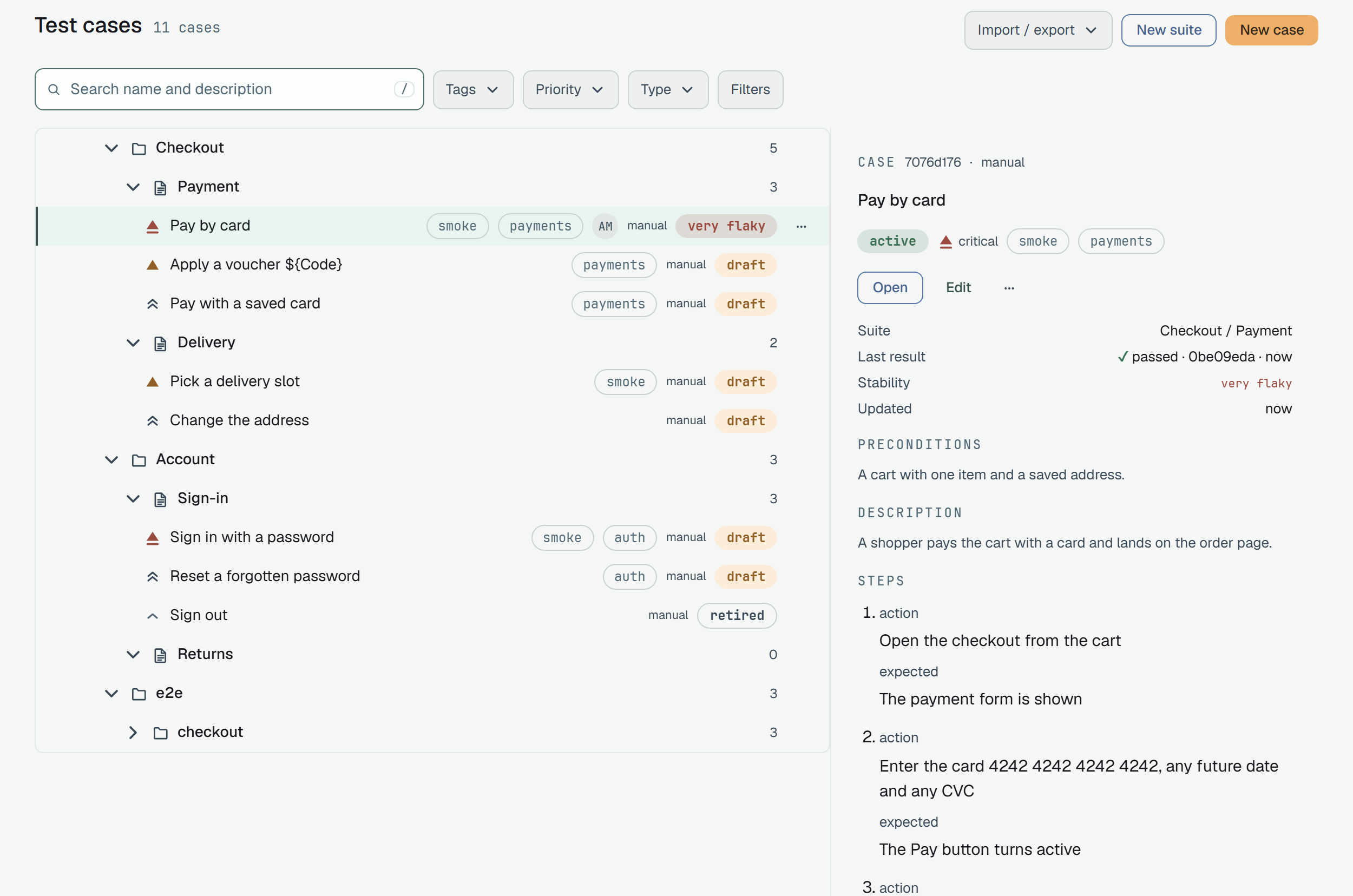The height and width of the screenshot is (896, 1353).
Task: Open the Type filter dropdown
Action: click(668, 90)
